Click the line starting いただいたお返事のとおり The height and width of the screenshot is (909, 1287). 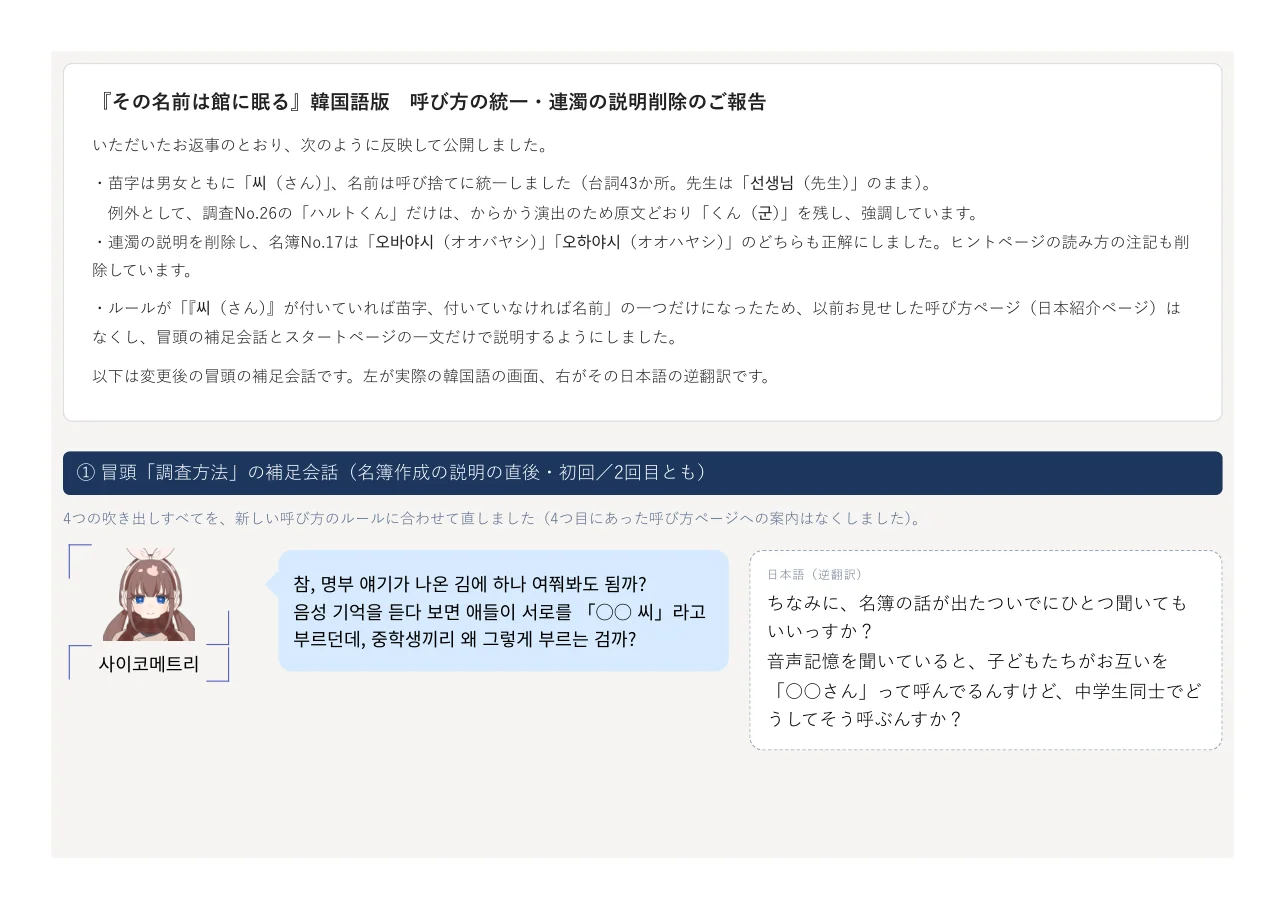coord(321,145)
